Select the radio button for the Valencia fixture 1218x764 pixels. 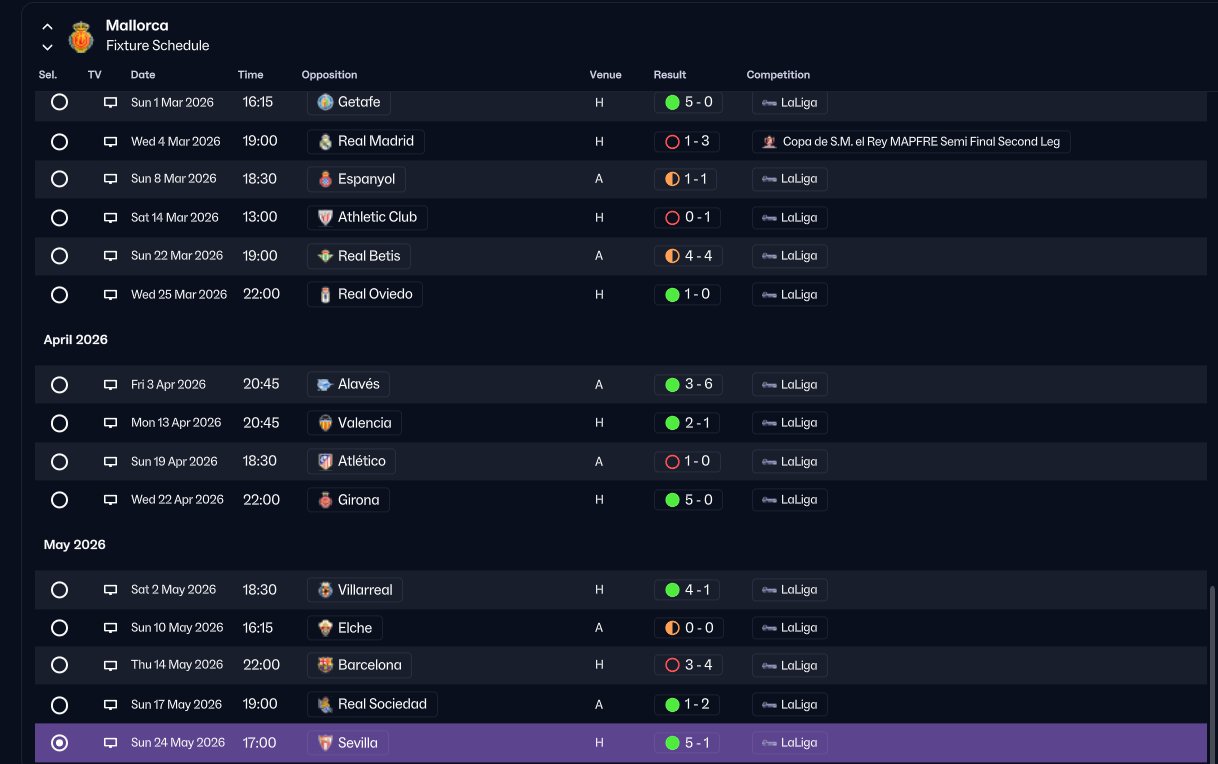[x=59, y=423]
